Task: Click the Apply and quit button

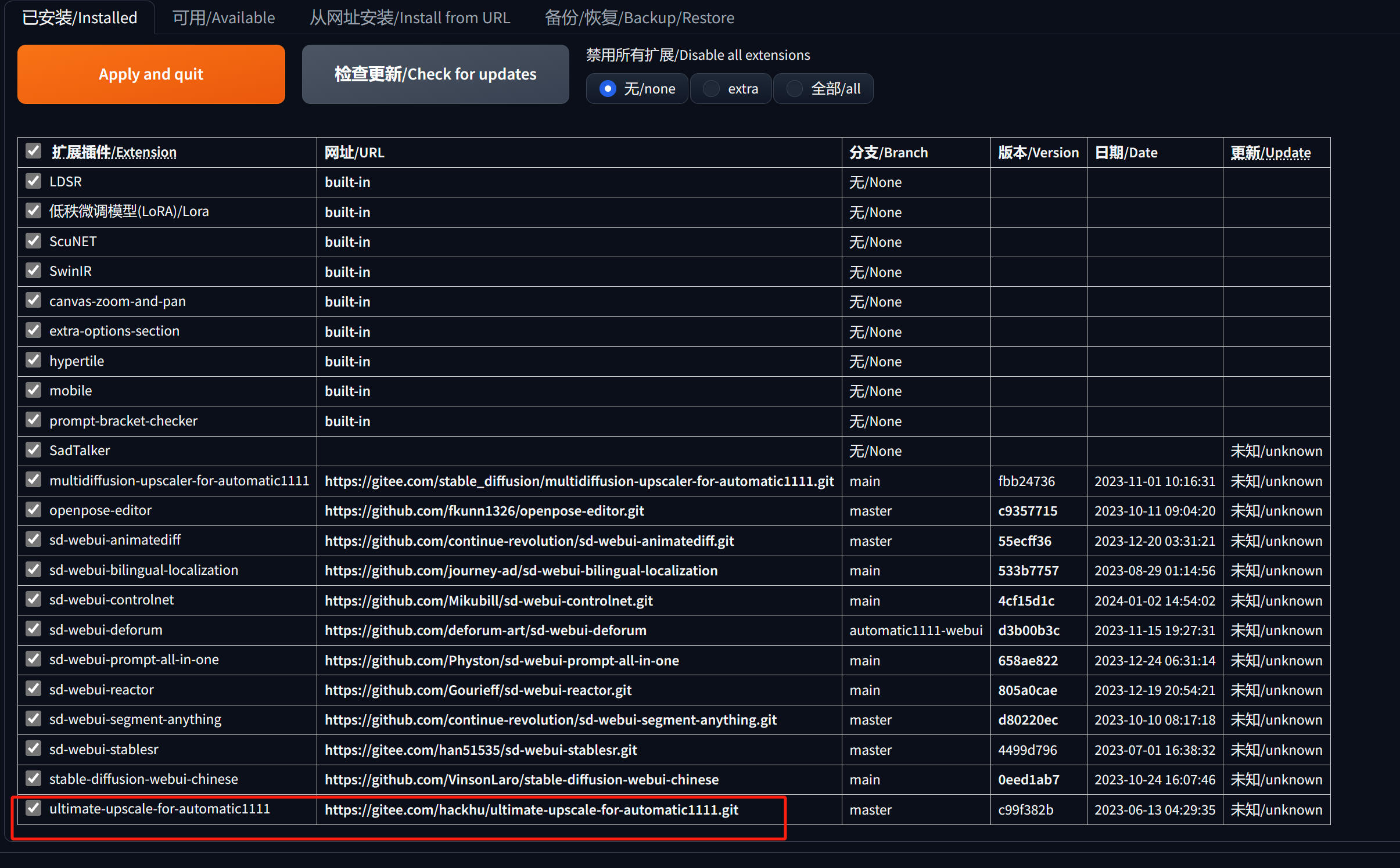Action: tap(151, 74)
